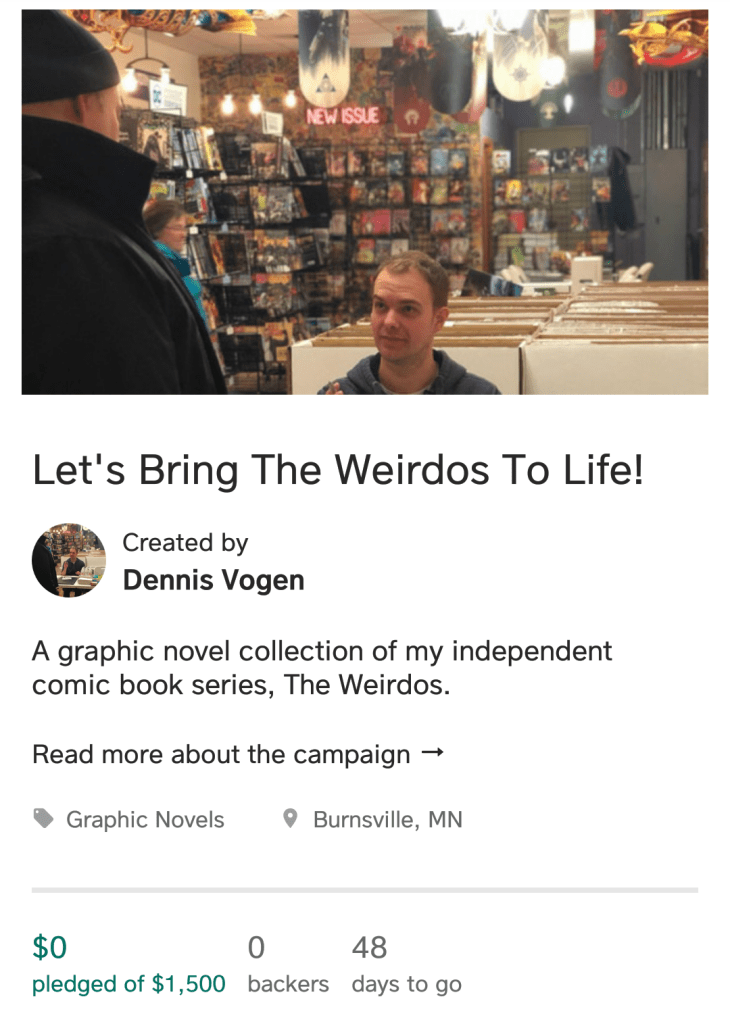This screenshot has width=730, height=1024.
Task: Open the 'Read more about the campaign' link
Action: point(238,754)
